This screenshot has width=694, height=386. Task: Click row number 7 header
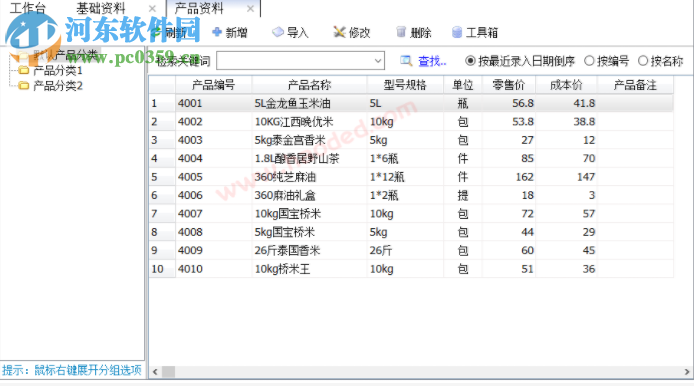(x=162, y=214)
